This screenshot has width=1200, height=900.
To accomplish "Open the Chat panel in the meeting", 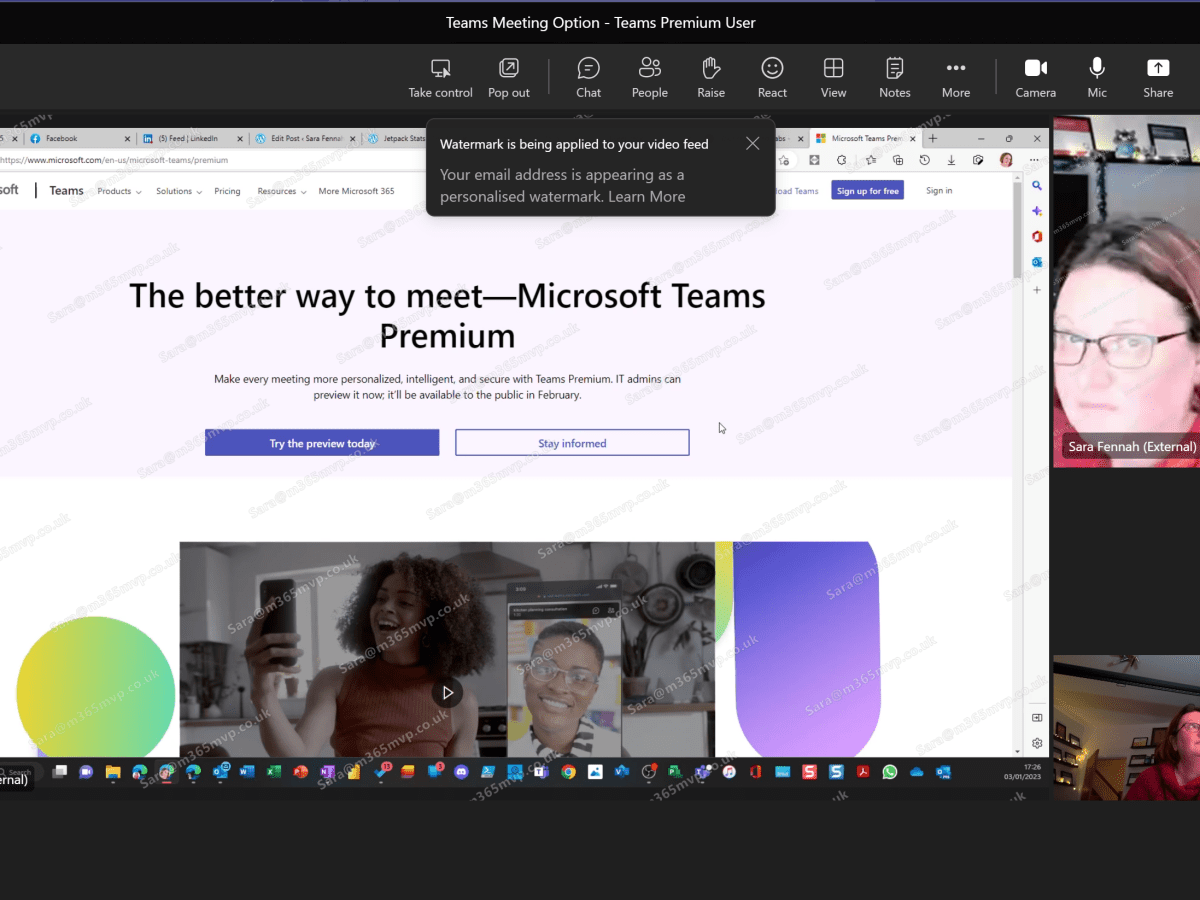I will (x=588, y=70).
